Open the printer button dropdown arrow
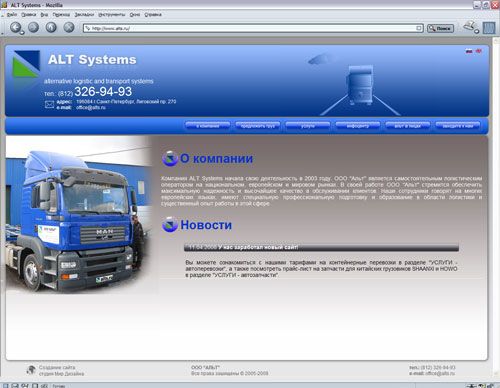500x388 pixels. click(x=477, y=32)
